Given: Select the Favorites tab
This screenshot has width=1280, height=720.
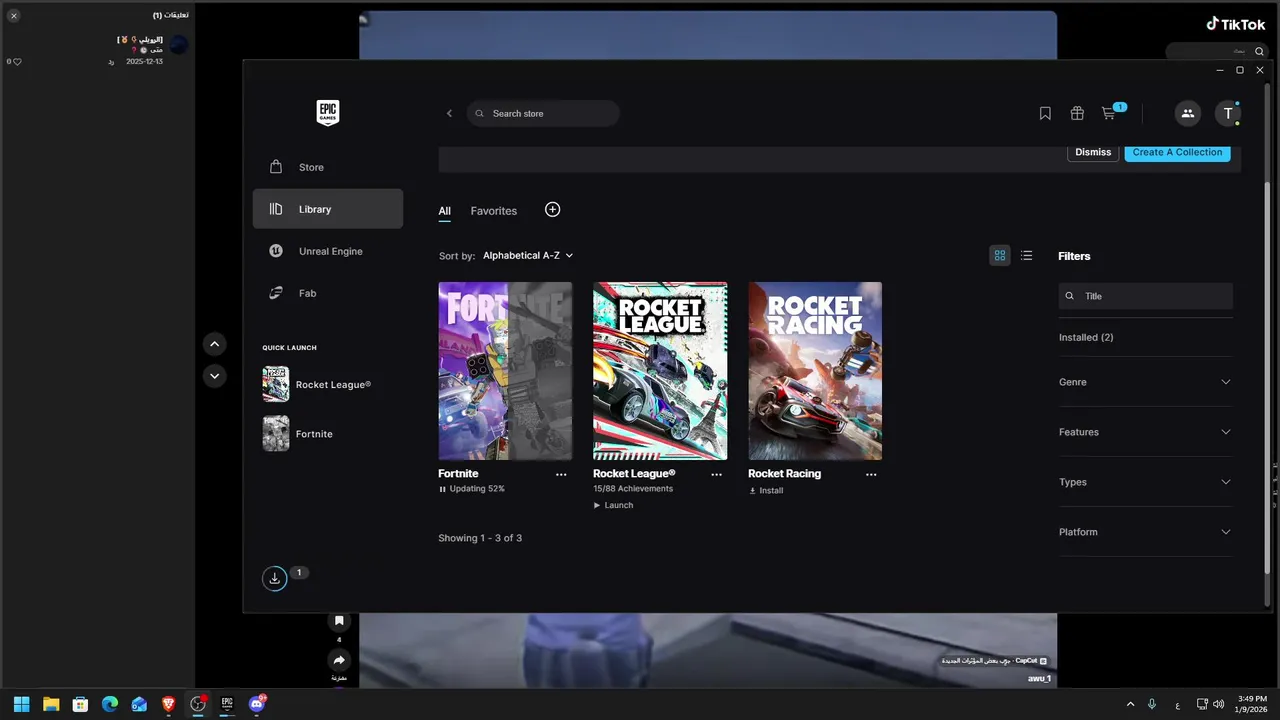Looking at the screenshot, I should [x=494, y=211].
